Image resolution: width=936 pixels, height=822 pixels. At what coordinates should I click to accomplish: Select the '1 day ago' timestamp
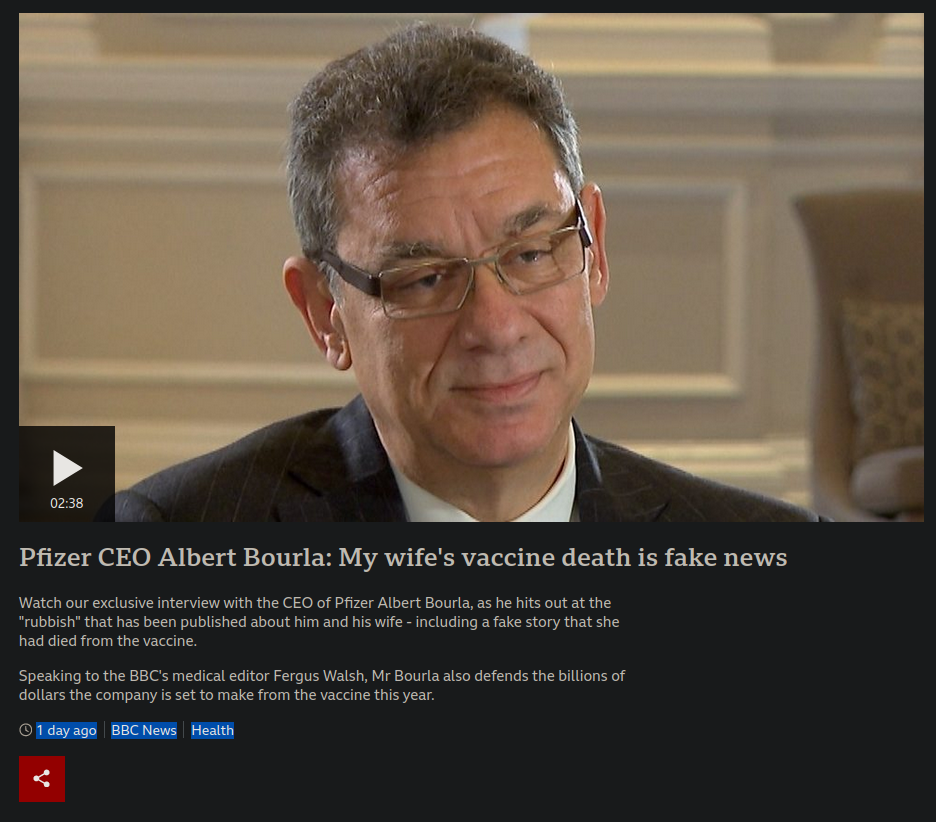point(66,730)
